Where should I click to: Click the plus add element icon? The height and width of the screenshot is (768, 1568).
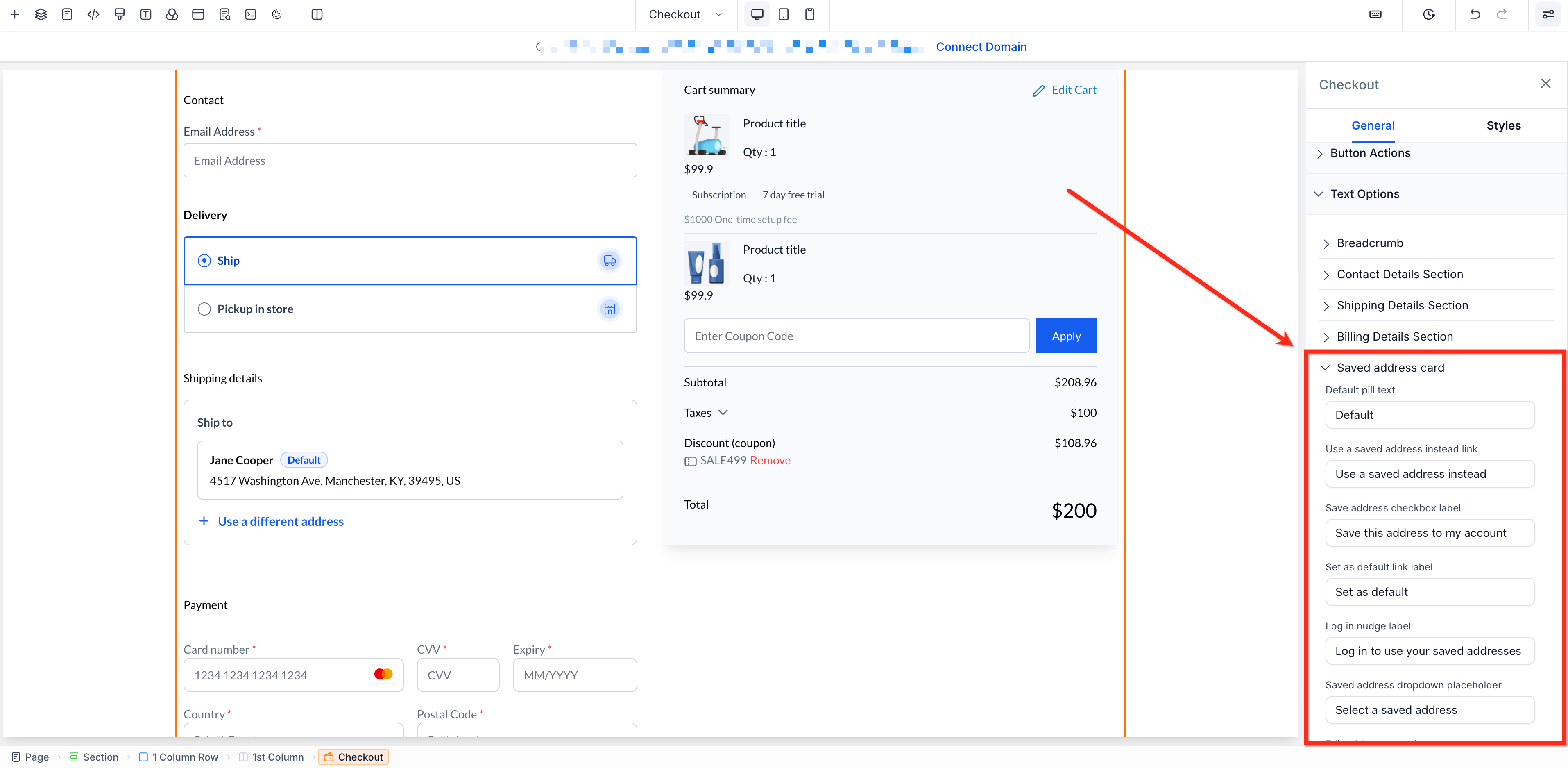tap(15, 14)
